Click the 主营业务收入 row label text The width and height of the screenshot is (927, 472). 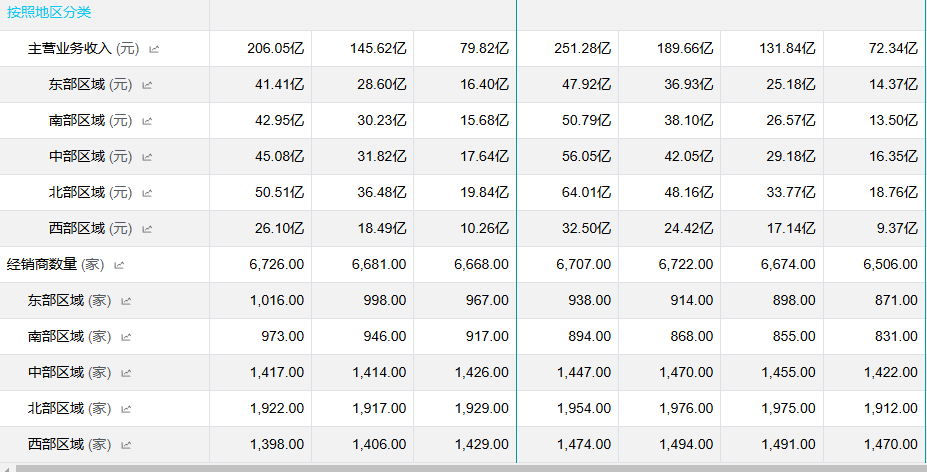70,49
